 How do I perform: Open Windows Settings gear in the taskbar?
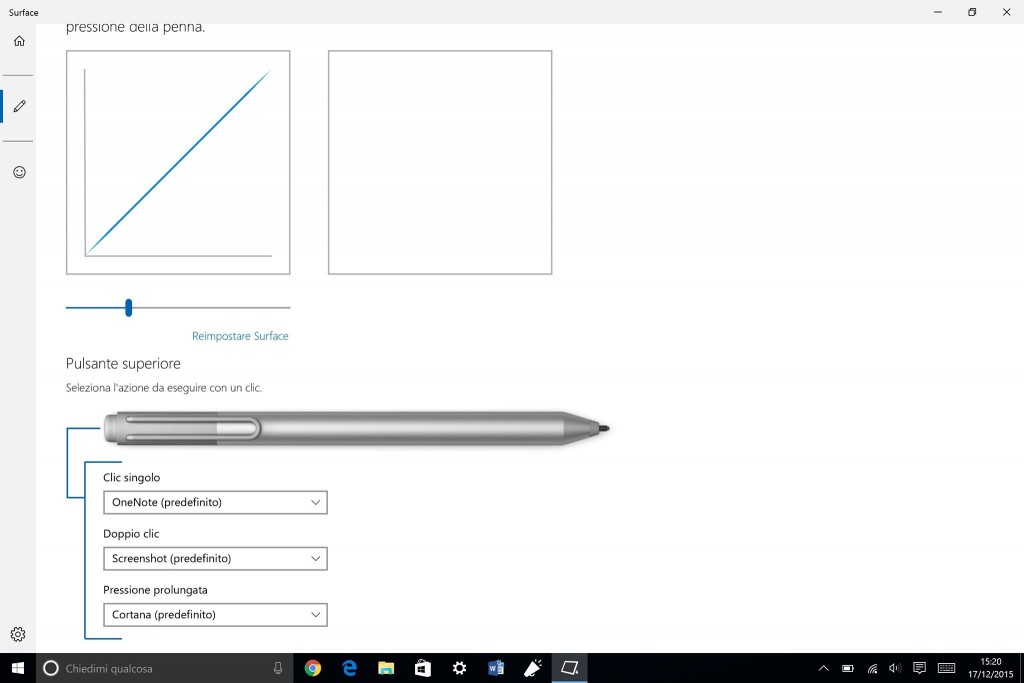tap(459, 668)
